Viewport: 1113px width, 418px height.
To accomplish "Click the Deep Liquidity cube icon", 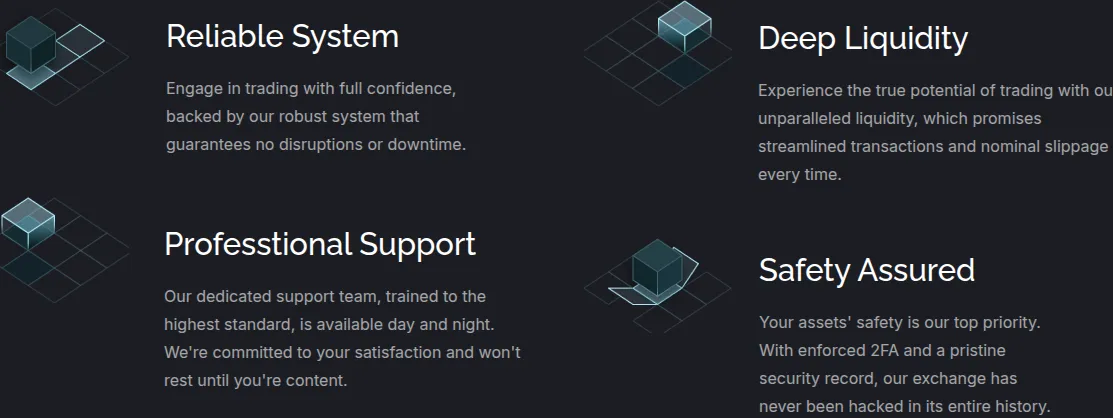I will [657, 53].
